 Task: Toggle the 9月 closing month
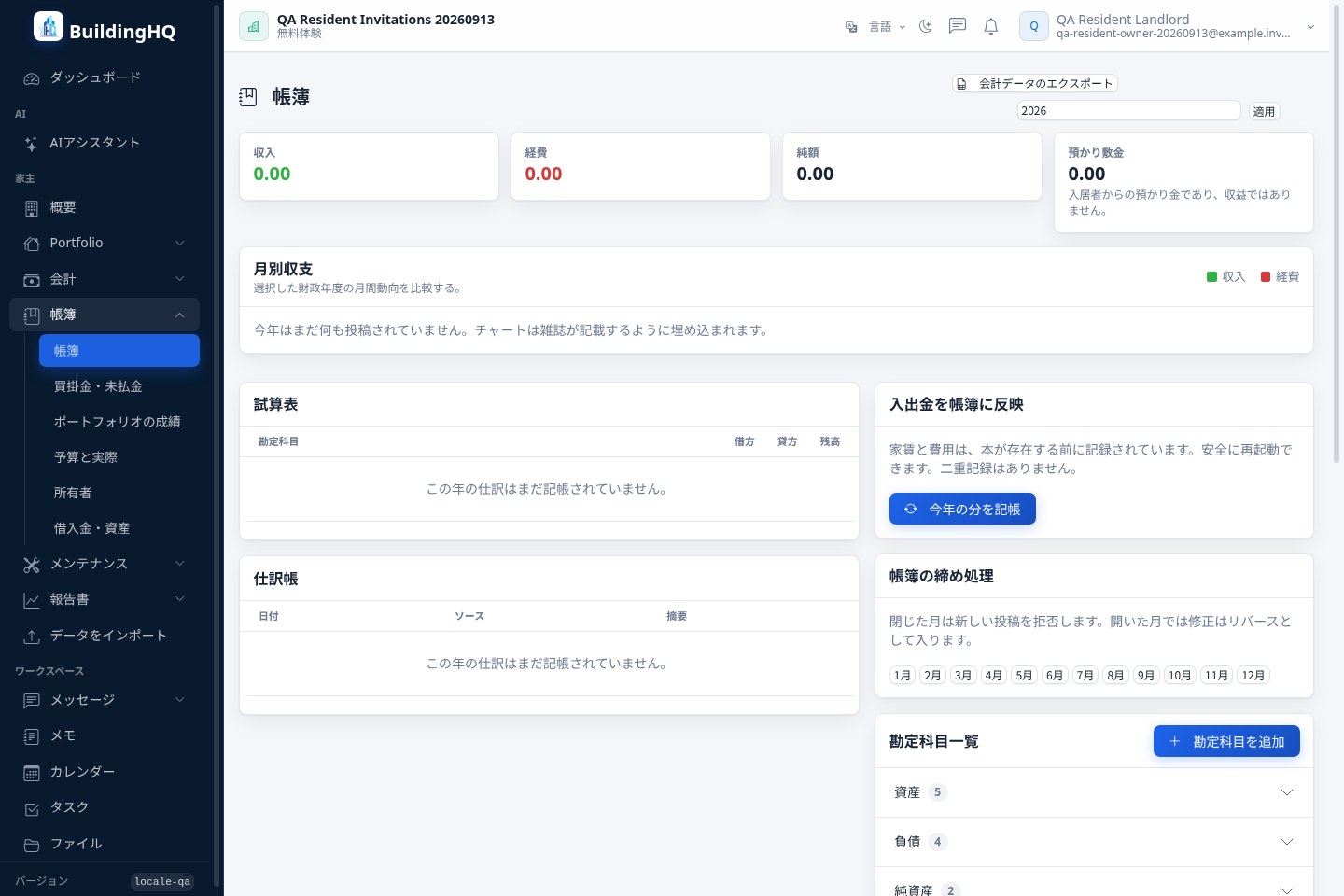[x=1146, y=675]
